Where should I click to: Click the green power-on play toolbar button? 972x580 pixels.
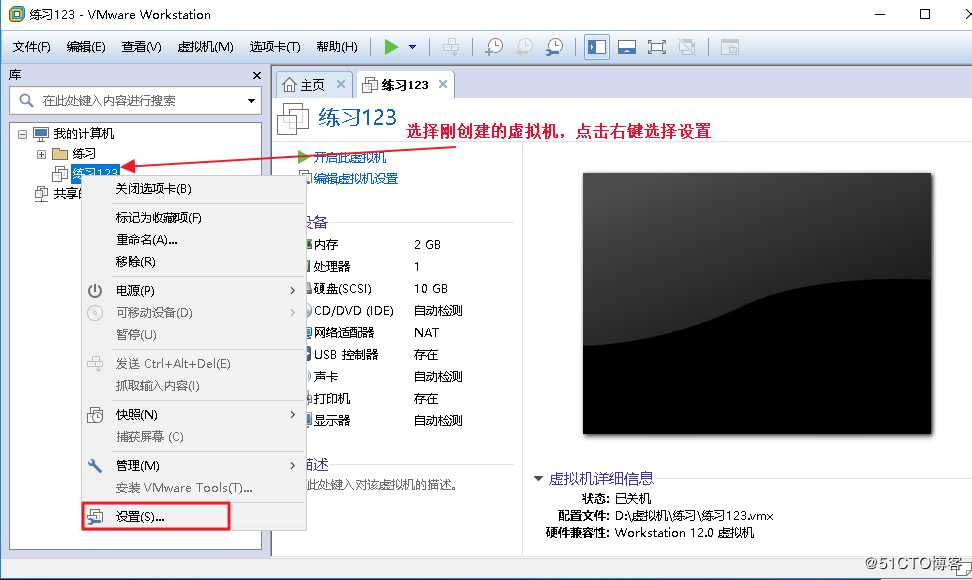pos(391,47)
